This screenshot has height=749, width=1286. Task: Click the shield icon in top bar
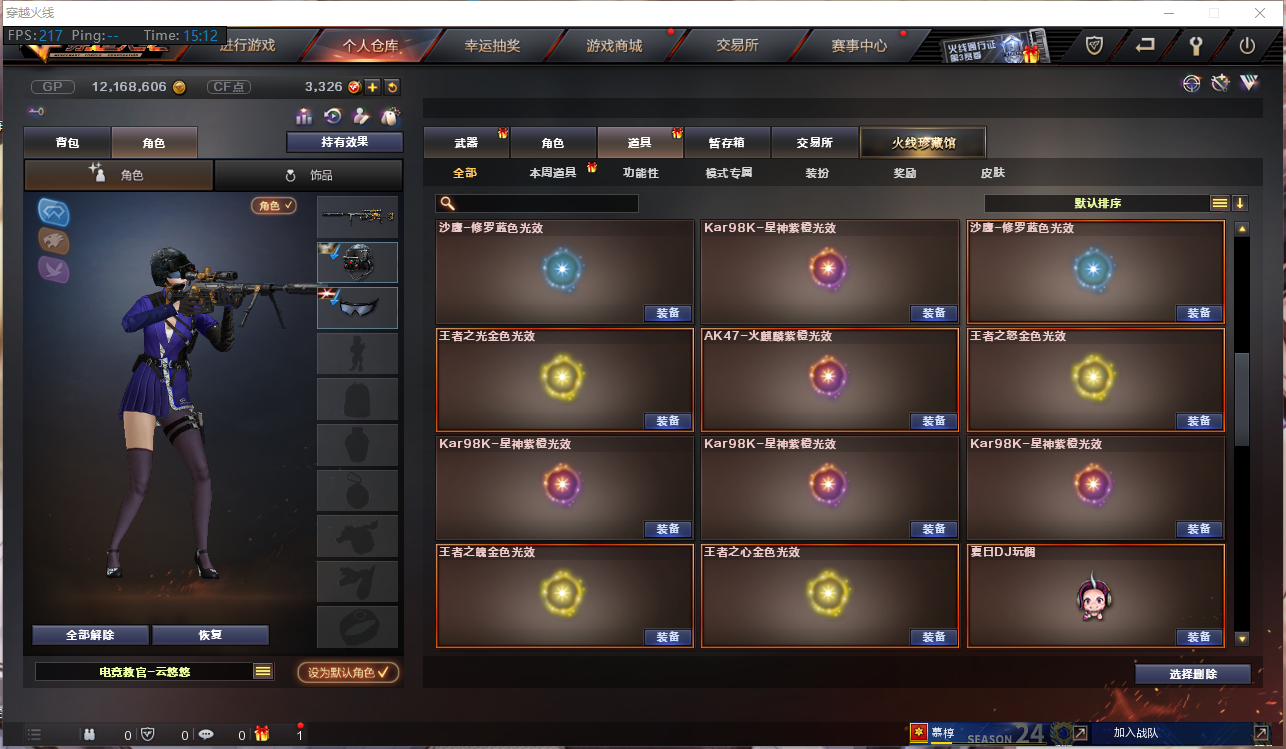1095,45
